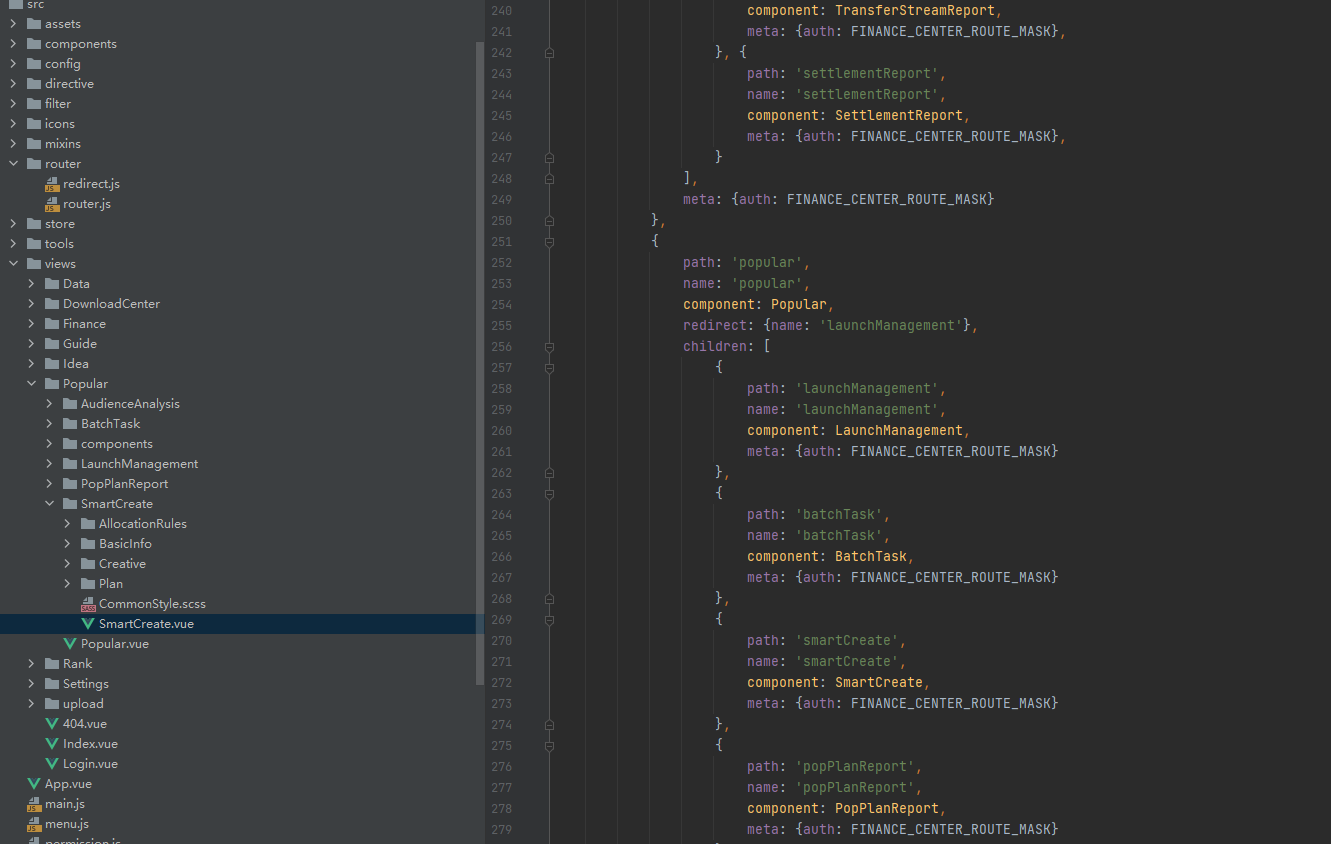This screenshot has width=1331, height=844.
Task: Click SettlementReport component name
Action: tap(899, 115)
